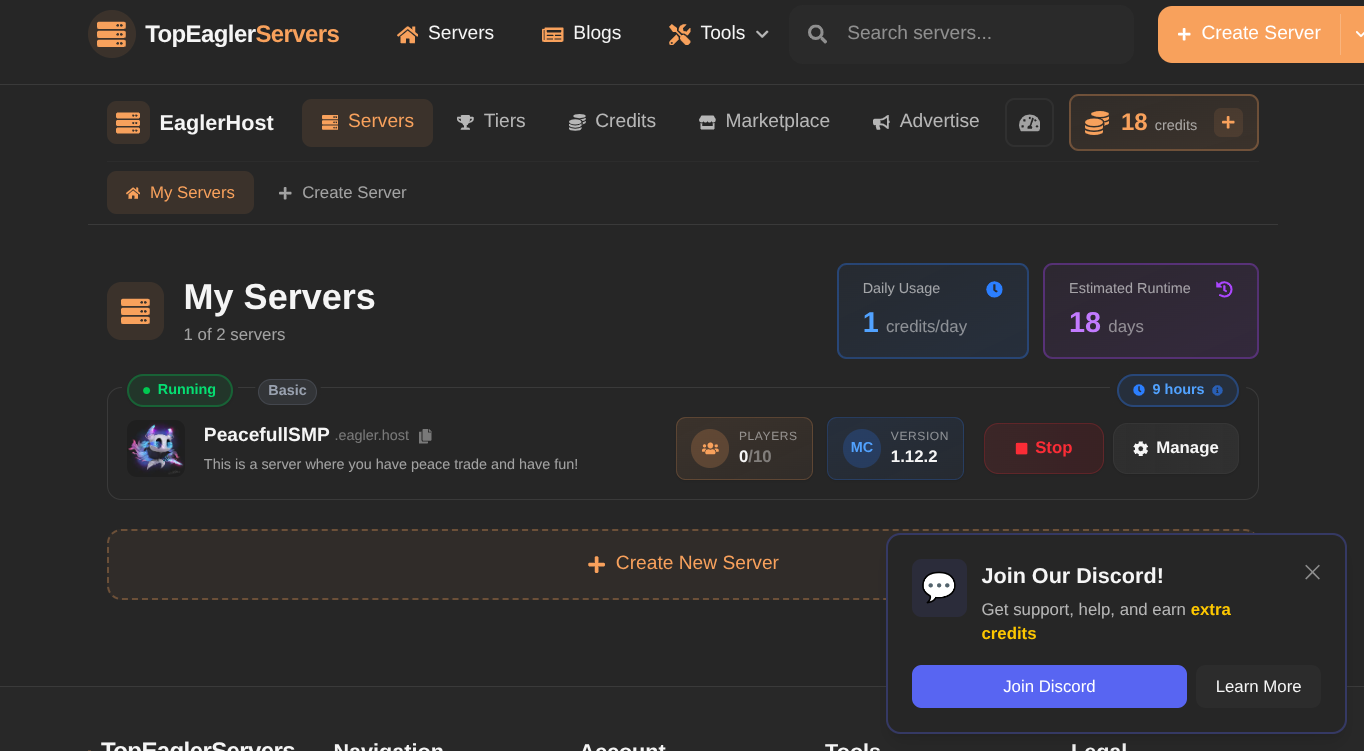Open the Tiers tab
1364x751 pixels.
pyautogui.click(x=491, y=122)
